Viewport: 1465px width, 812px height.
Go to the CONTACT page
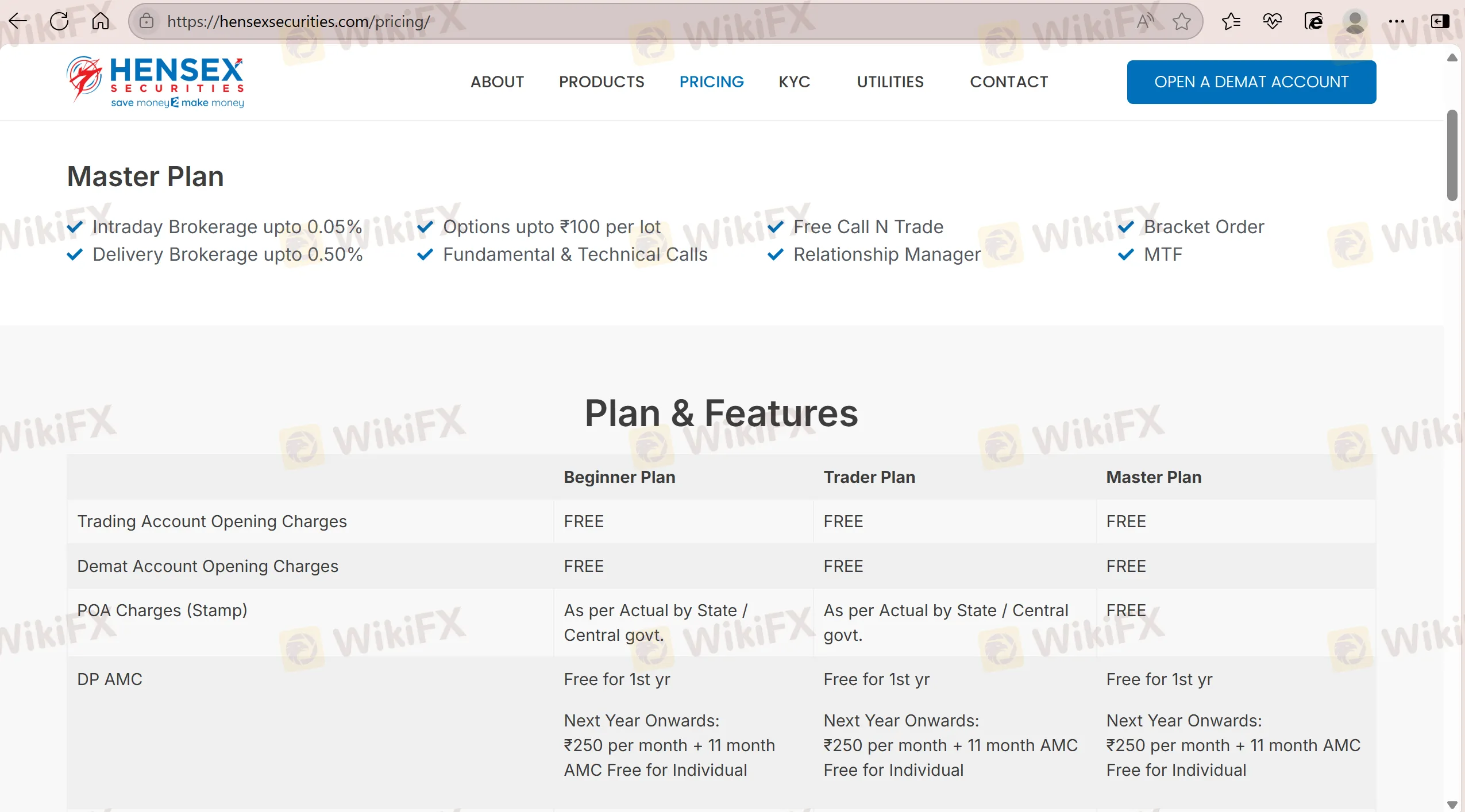(1009, 82)
